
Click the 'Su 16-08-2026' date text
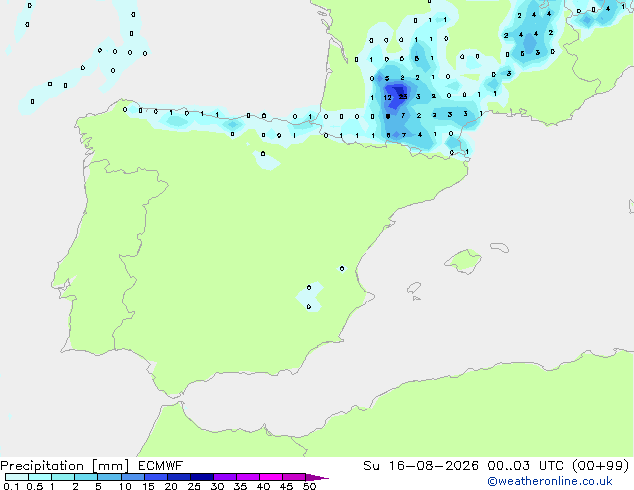click(x=421, y=466)
